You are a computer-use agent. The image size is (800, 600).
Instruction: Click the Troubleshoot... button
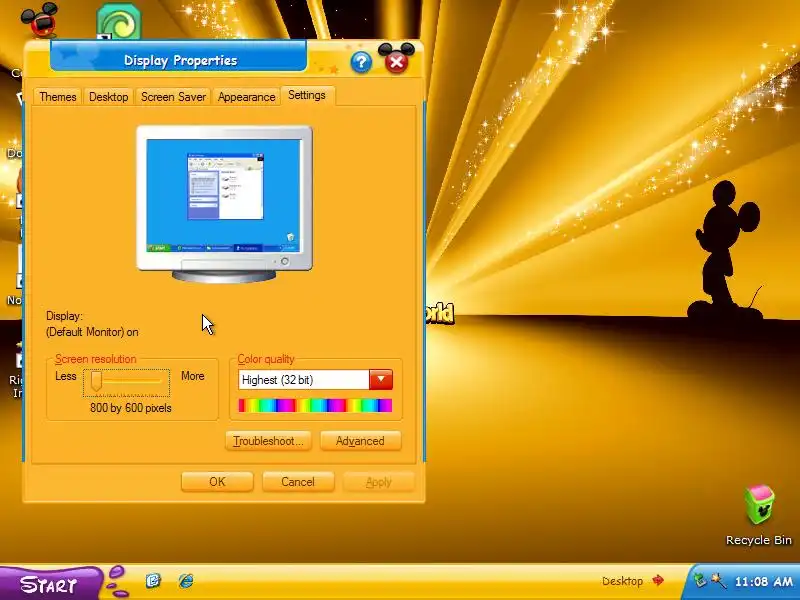268,441
